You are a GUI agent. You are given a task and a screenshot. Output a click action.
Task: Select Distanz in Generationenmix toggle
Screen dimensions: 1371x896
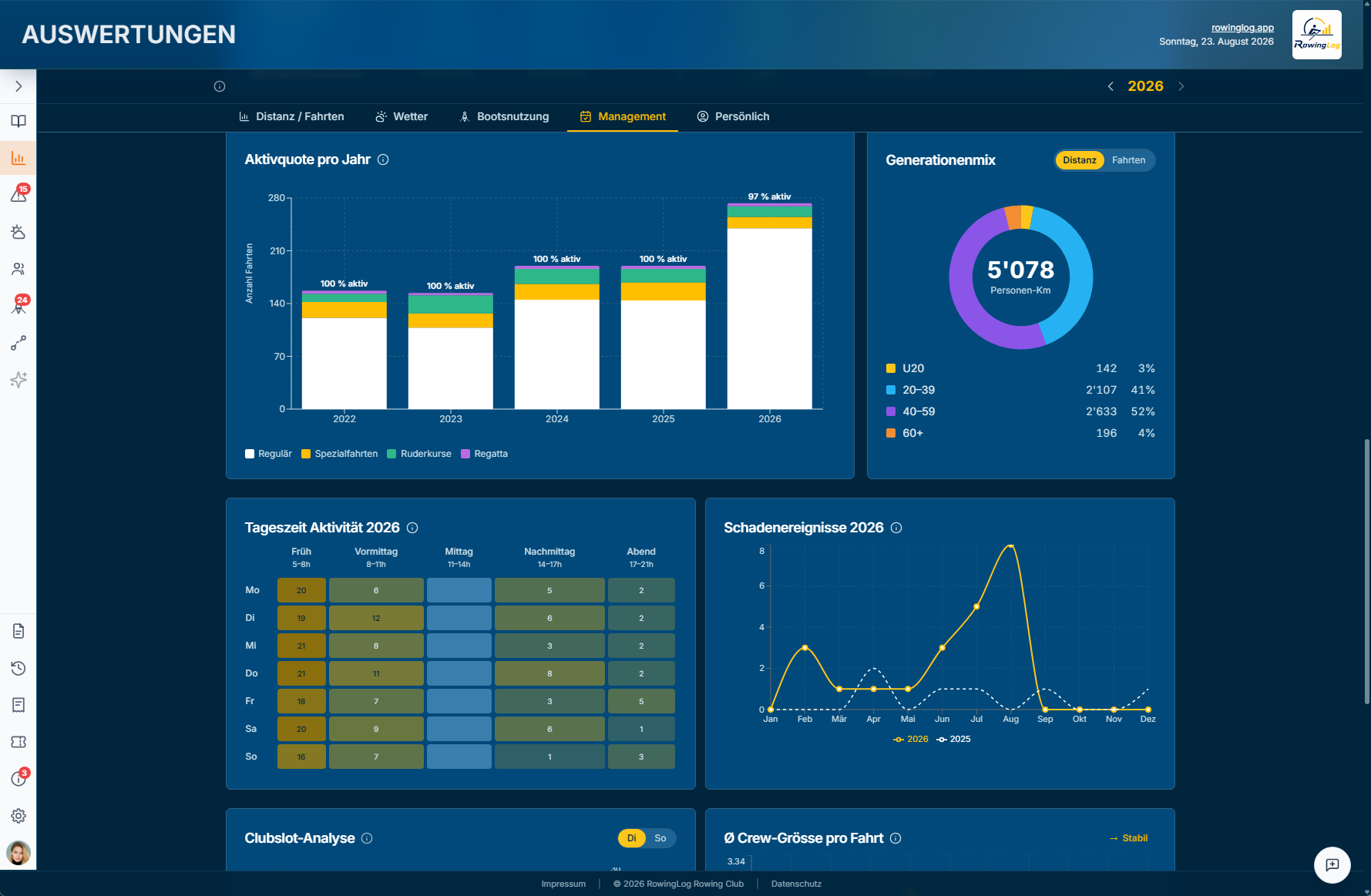click(1079, 160)
